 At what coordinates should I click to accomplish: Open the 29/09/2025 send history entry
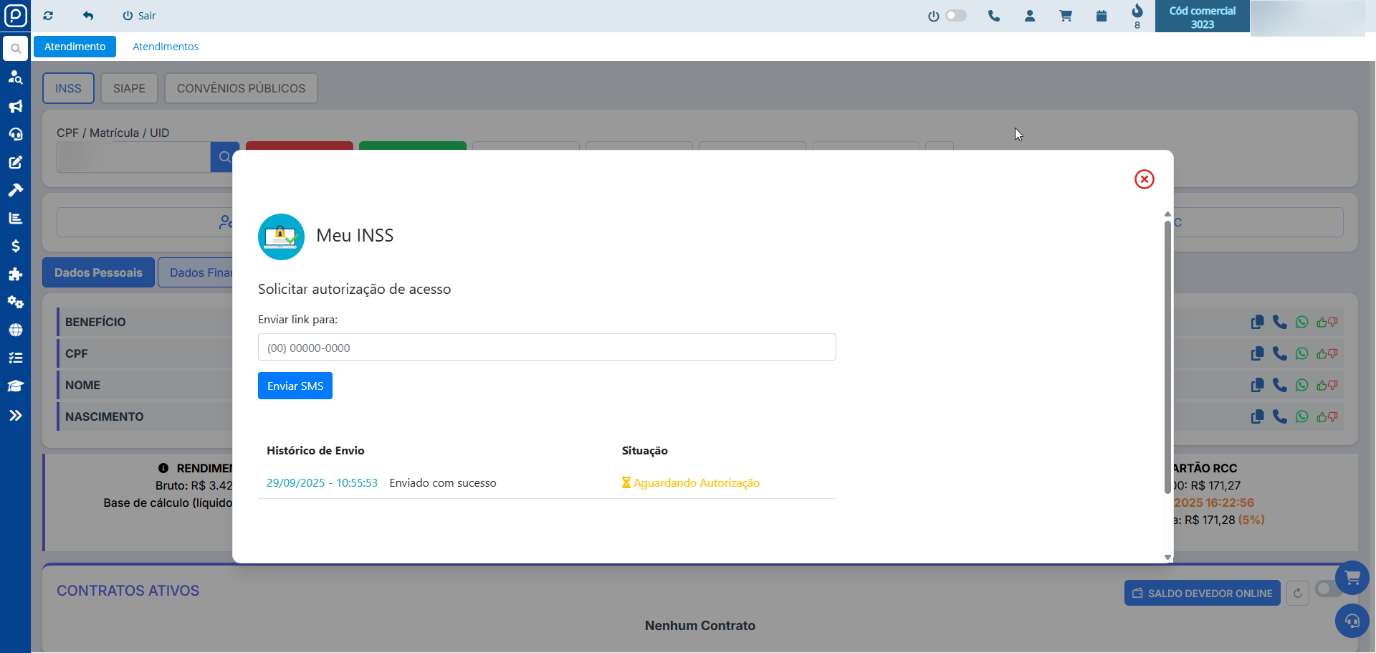[322, 483]
